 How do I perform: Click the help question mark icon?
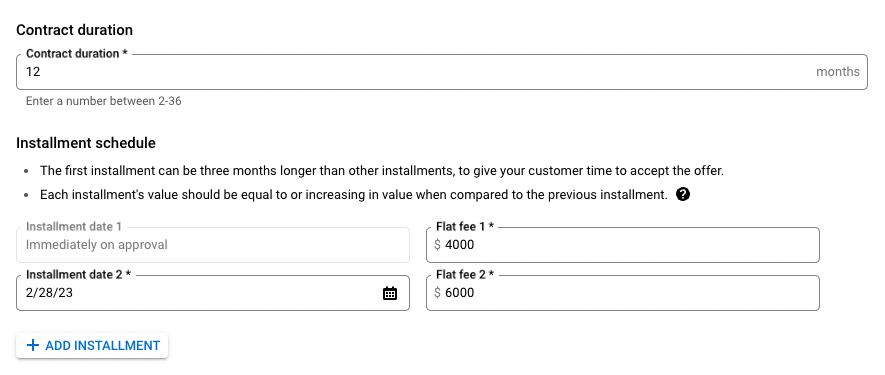pos(682,195)
